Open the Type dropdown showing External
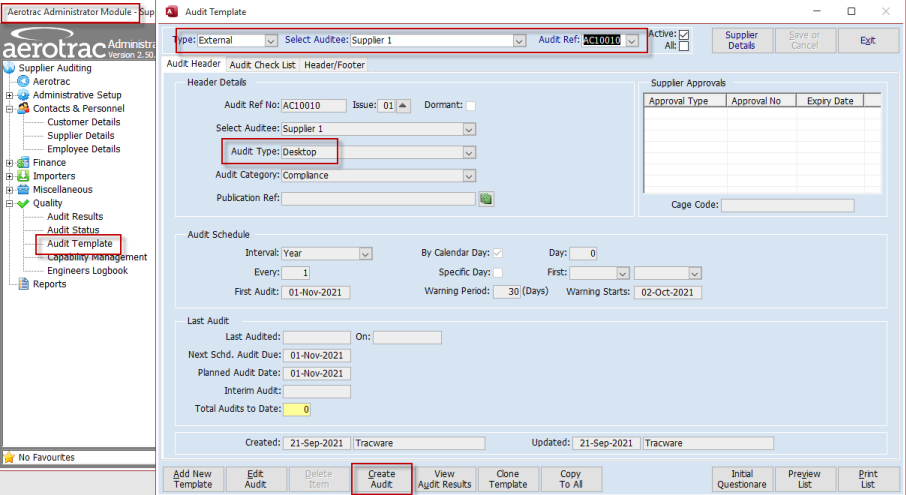 (x=270, y=40)
